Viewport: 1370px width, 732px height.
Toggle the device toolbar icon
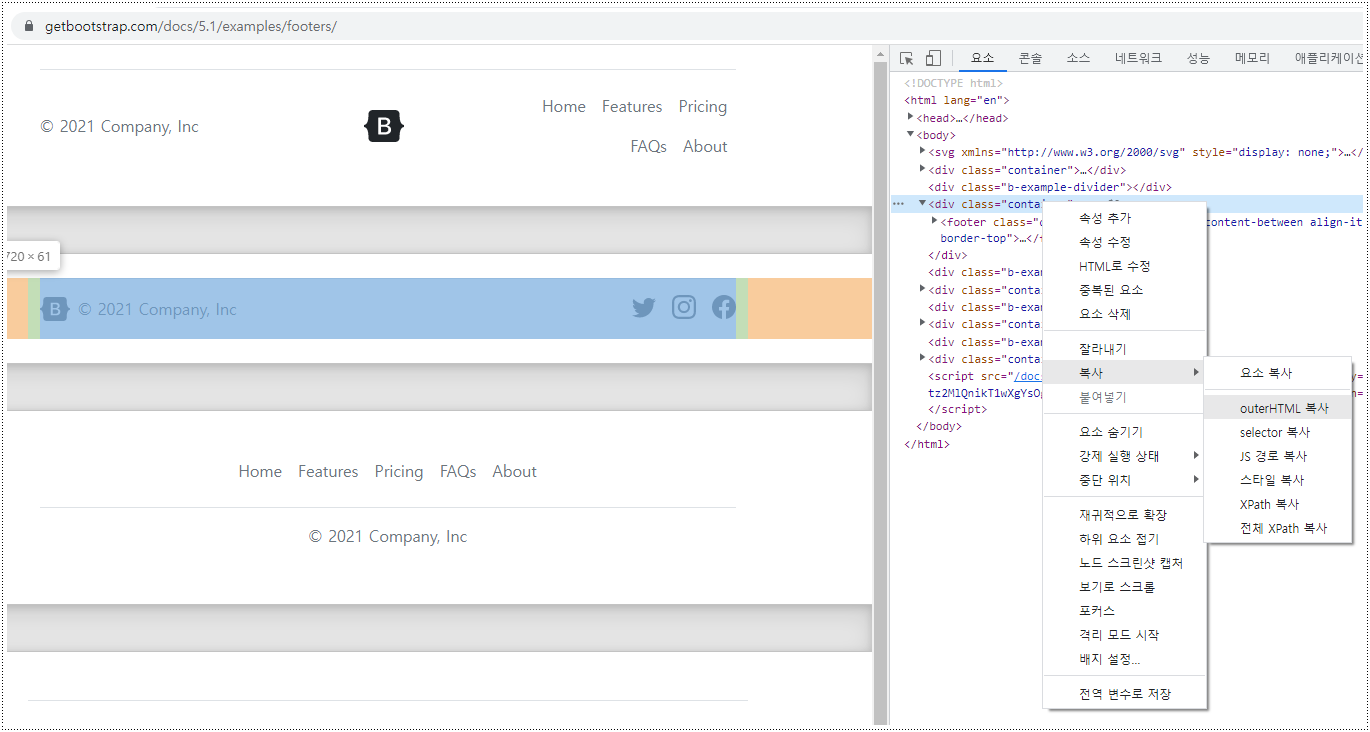(933, 58)
